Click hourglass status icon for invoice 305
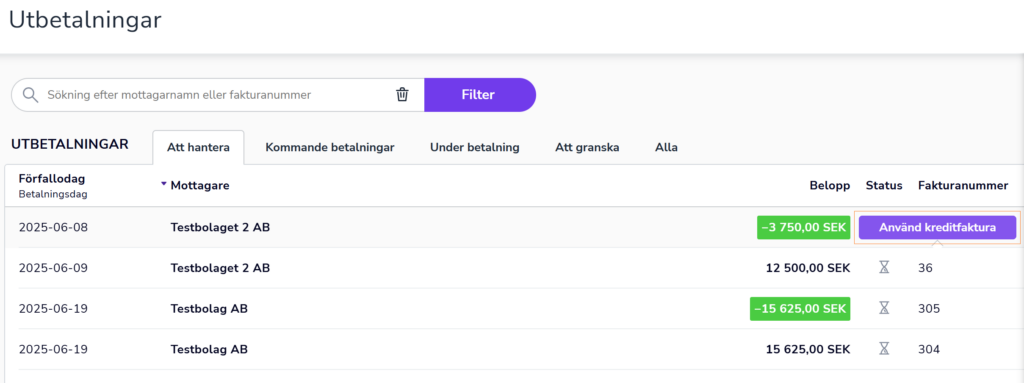The height and width of the screenshot is (383, 1024). coord(884,308)
